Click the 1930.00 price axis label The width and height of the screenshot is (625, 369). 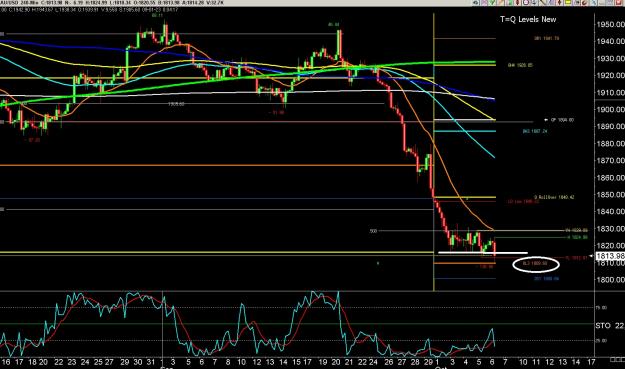[610, 59]
